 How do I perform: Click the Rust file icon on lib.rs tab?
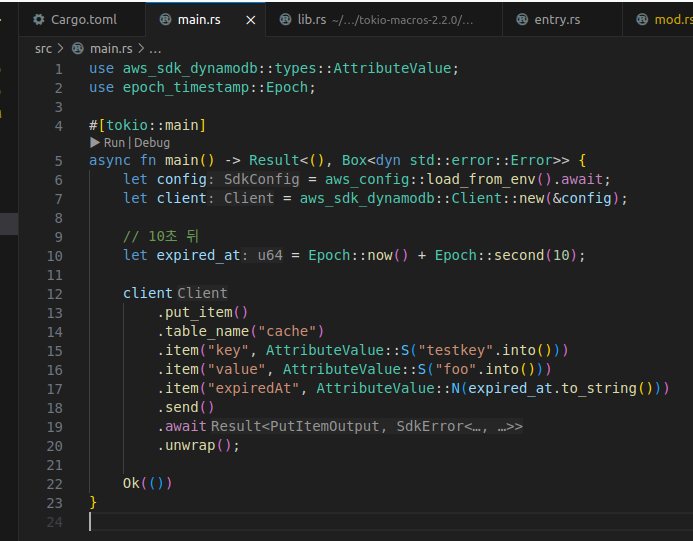[282, 20]
